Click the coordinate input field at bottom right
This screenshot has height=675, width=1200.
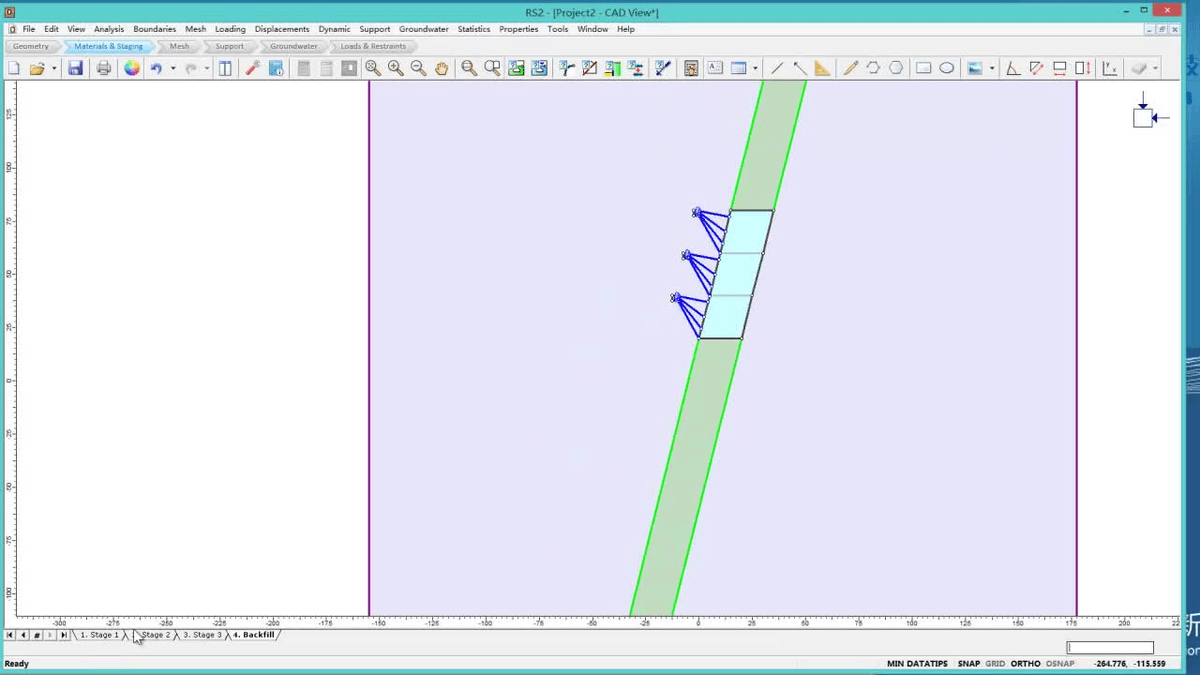pos(1110,648)
